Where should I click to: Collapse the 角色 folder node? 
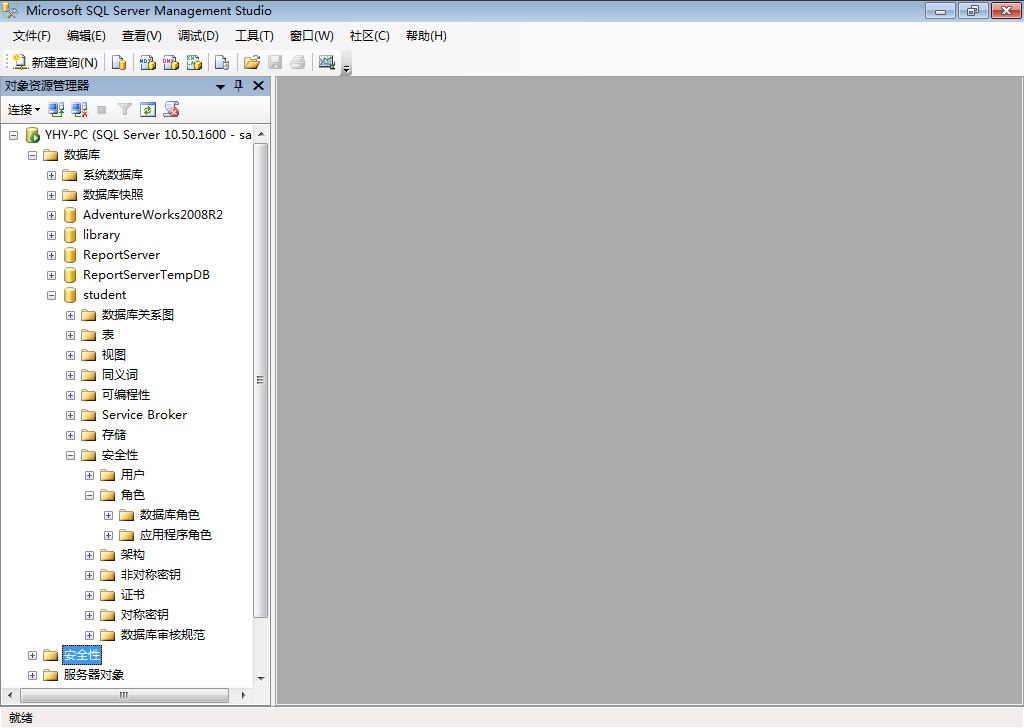click(x=89, y=496)
